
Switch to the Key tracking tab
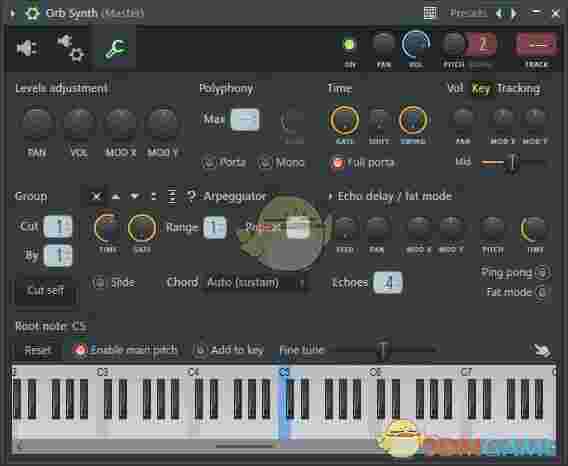[481, 88]
